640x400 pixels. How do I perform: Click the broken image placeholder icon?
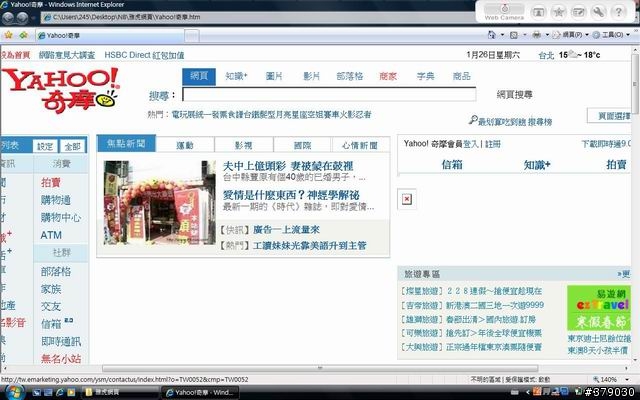point(407,199)
